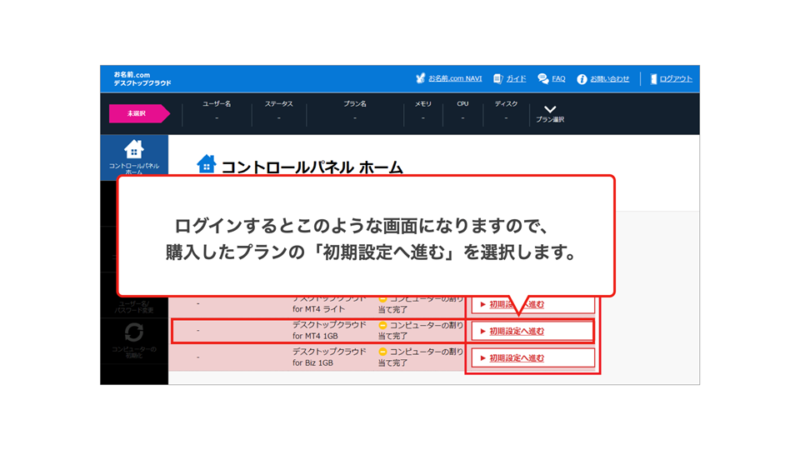Click the pink 未選択 label
Image resolution: width=800 pixels, height=450 pixels.
139,113
